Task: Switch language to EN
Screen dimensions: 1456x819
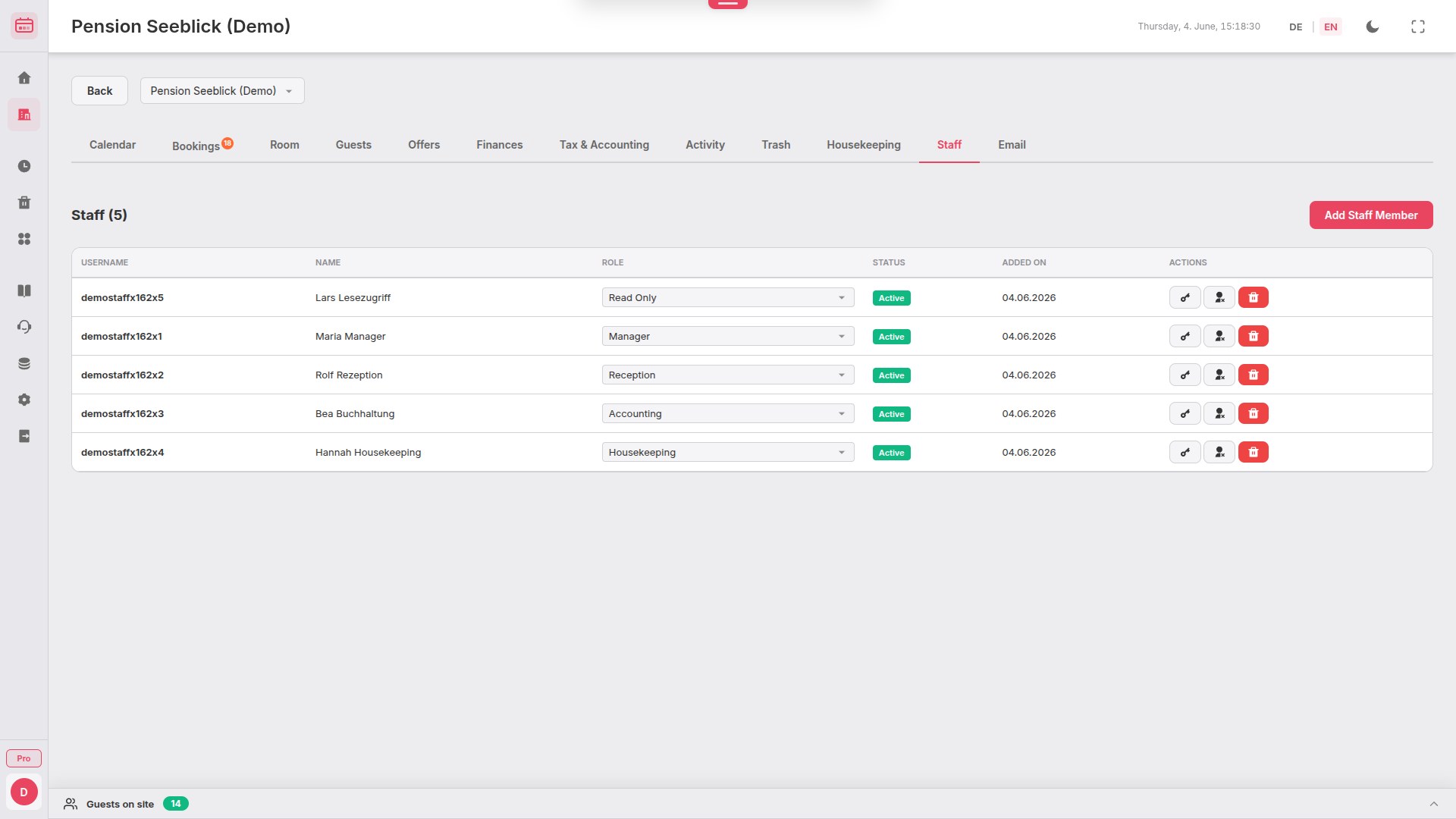Action: pyautogui.click(x=1331, y=27)
